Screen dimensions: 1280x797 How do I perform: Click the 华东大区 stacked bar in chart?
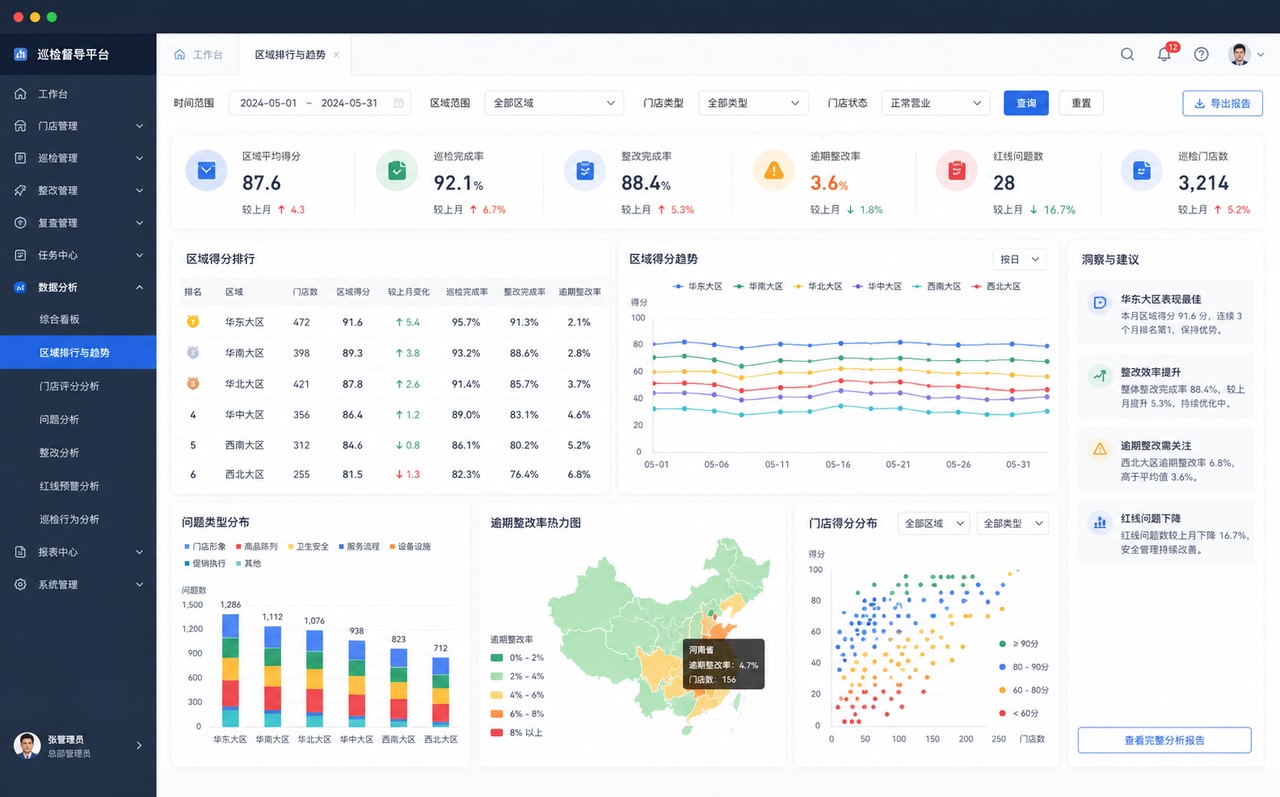(x=230, y=670)
